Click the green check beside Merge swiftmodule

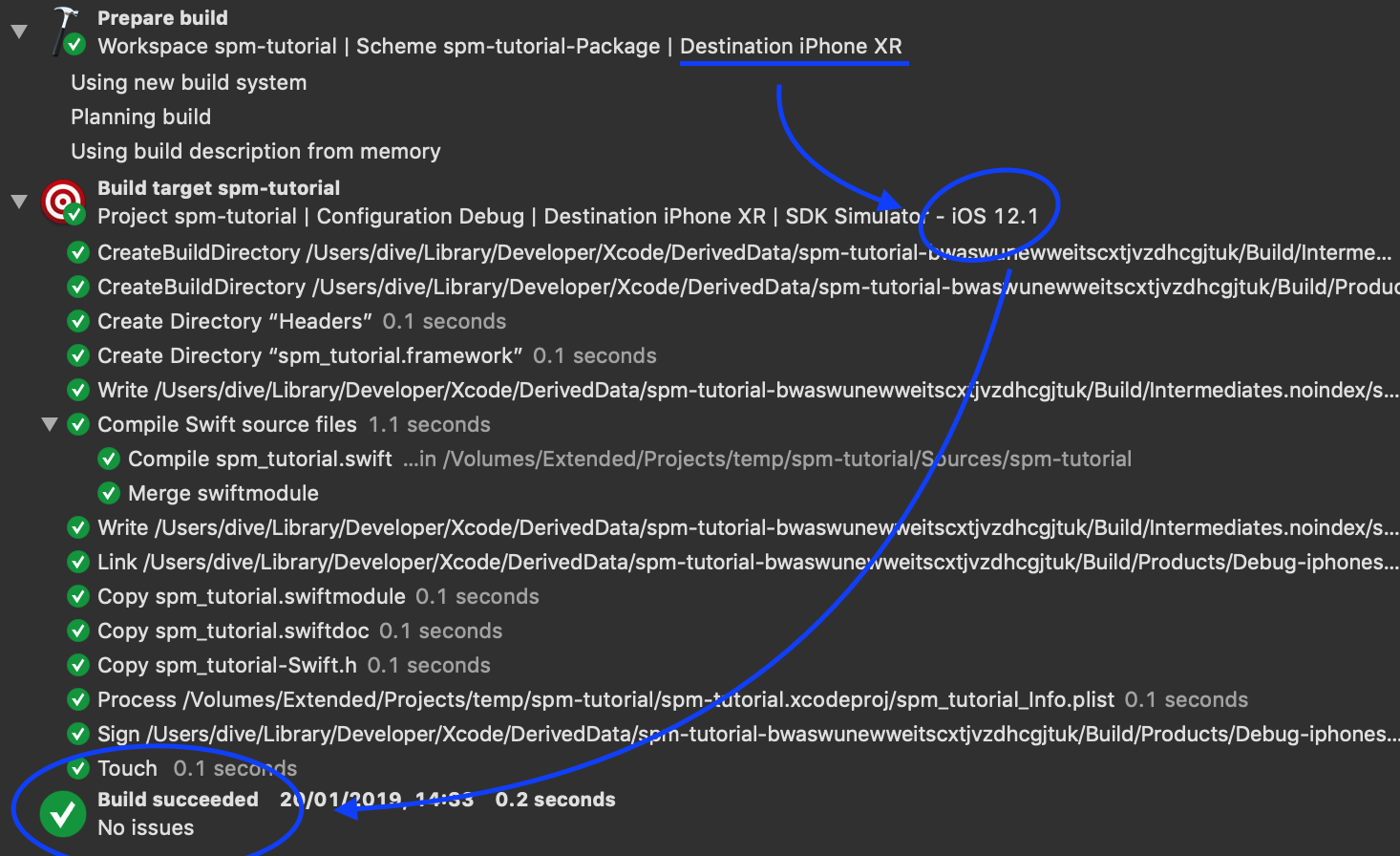[x=109, y=494]
